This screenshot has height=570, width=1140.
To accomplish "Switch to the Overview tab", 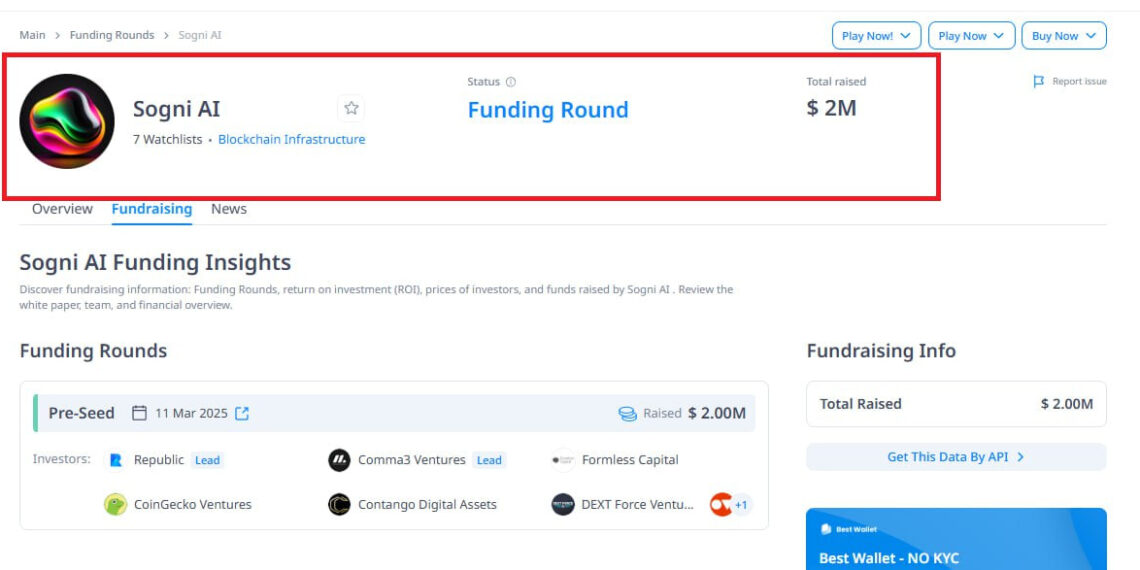I will [x=63, y=209].
